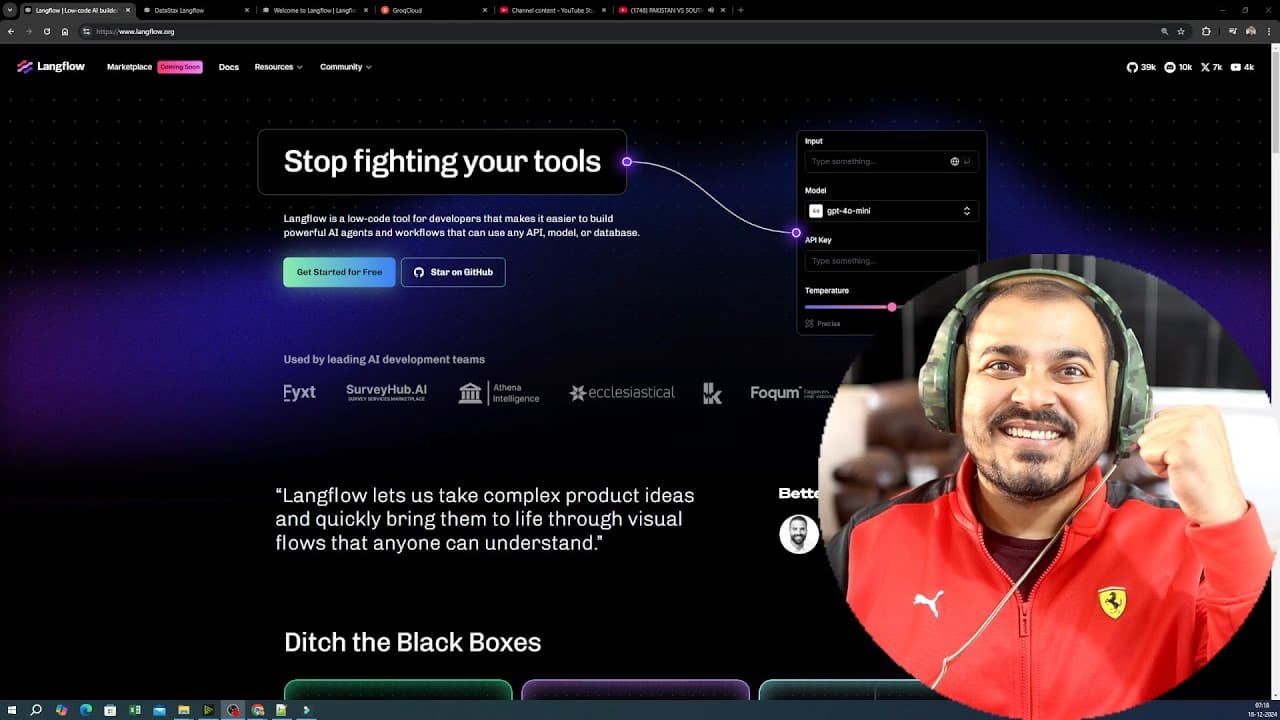This screenshot has height=720, width=1280.
Task: Launch Microsoft Edge from the taskbar
Action: pos(86,710)
